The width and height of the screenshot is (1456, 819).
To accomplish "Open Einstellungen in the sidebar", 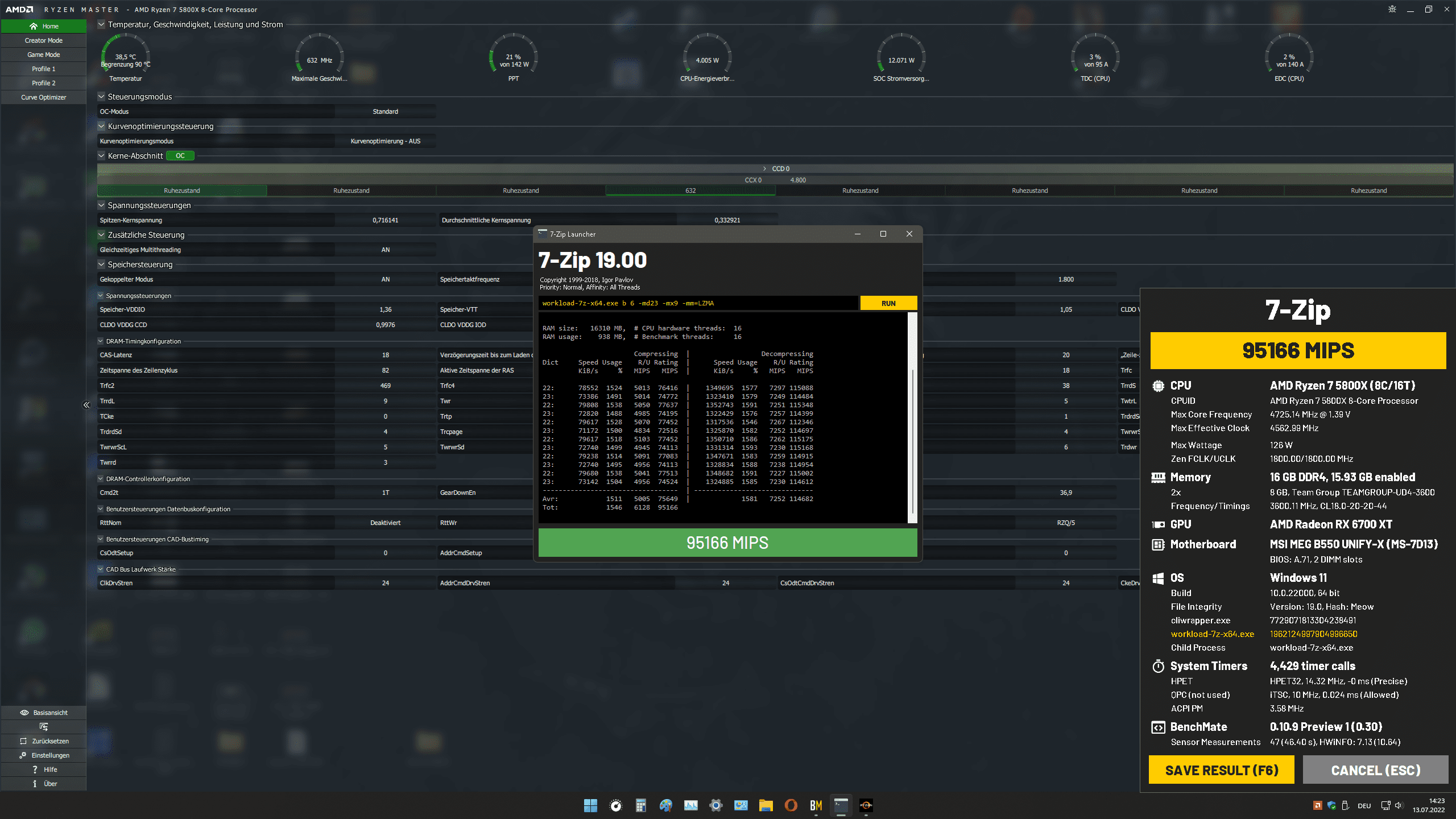I will click(x=43, y=755).
